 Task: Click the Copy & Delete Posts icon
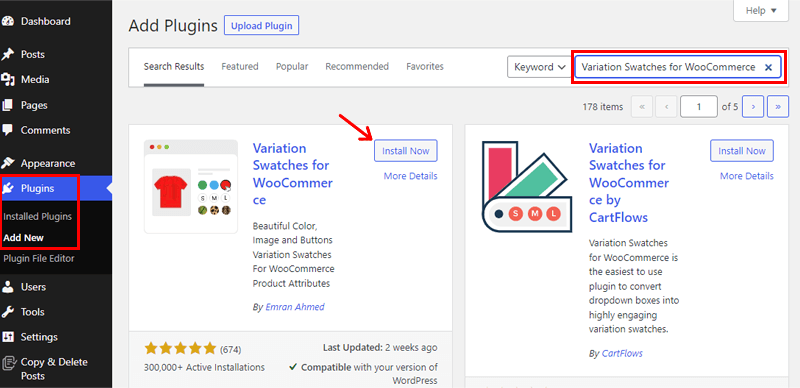point(8,363)
